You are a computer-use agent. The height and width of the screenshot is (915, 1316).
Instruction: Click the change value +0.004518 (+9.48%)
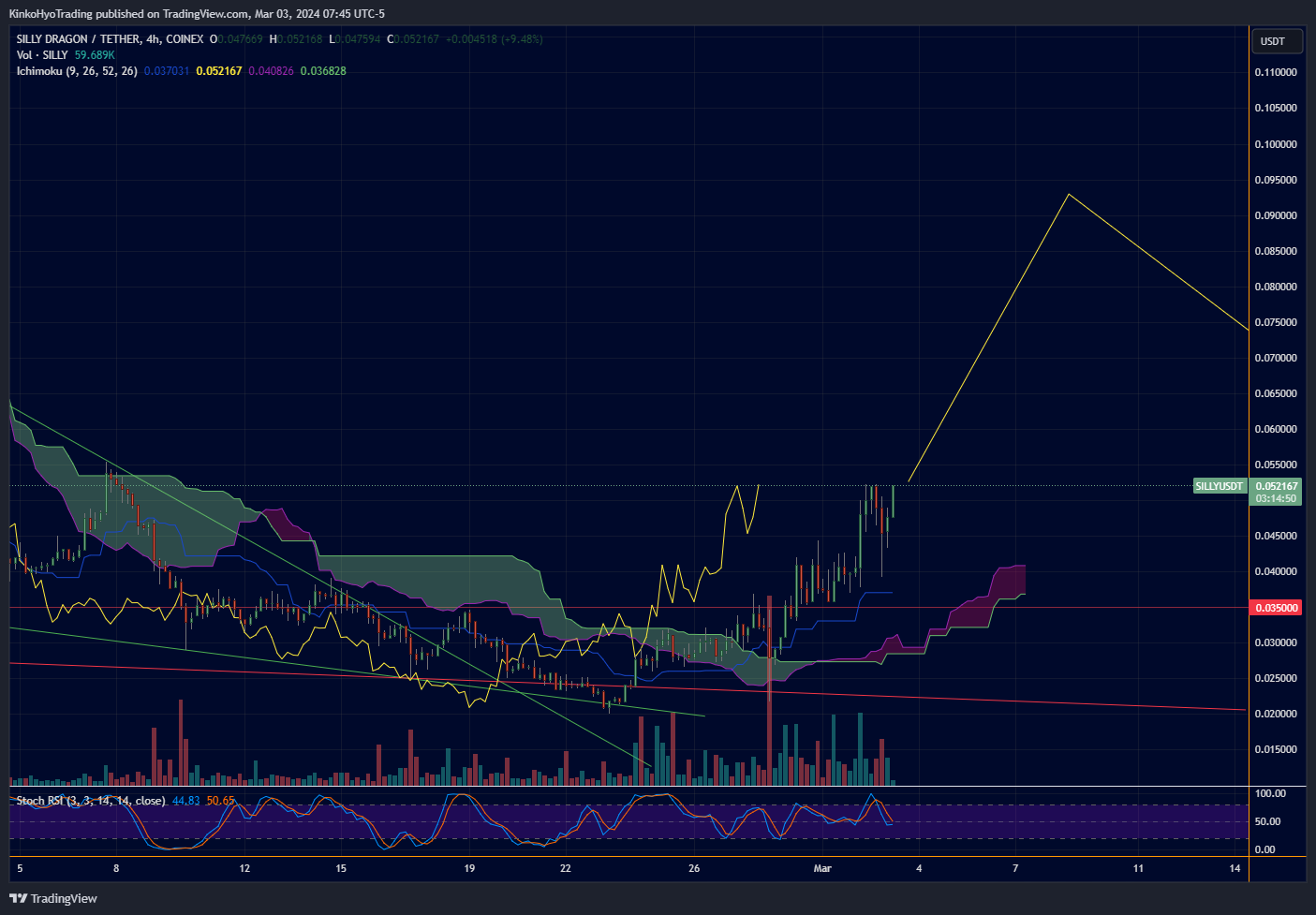pos(494,39)
